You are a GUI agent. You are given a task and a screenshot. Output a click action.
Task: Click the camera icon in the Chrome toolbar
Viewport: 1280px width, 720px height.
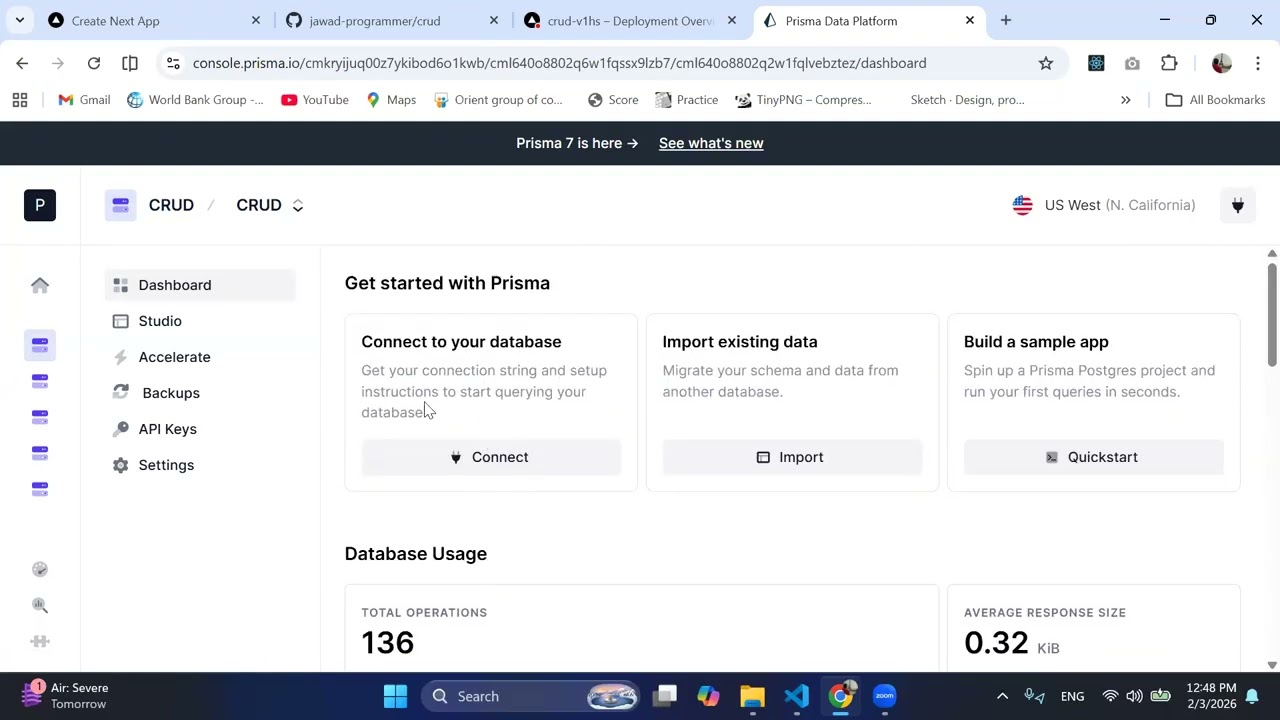[x=1132, y=63]
